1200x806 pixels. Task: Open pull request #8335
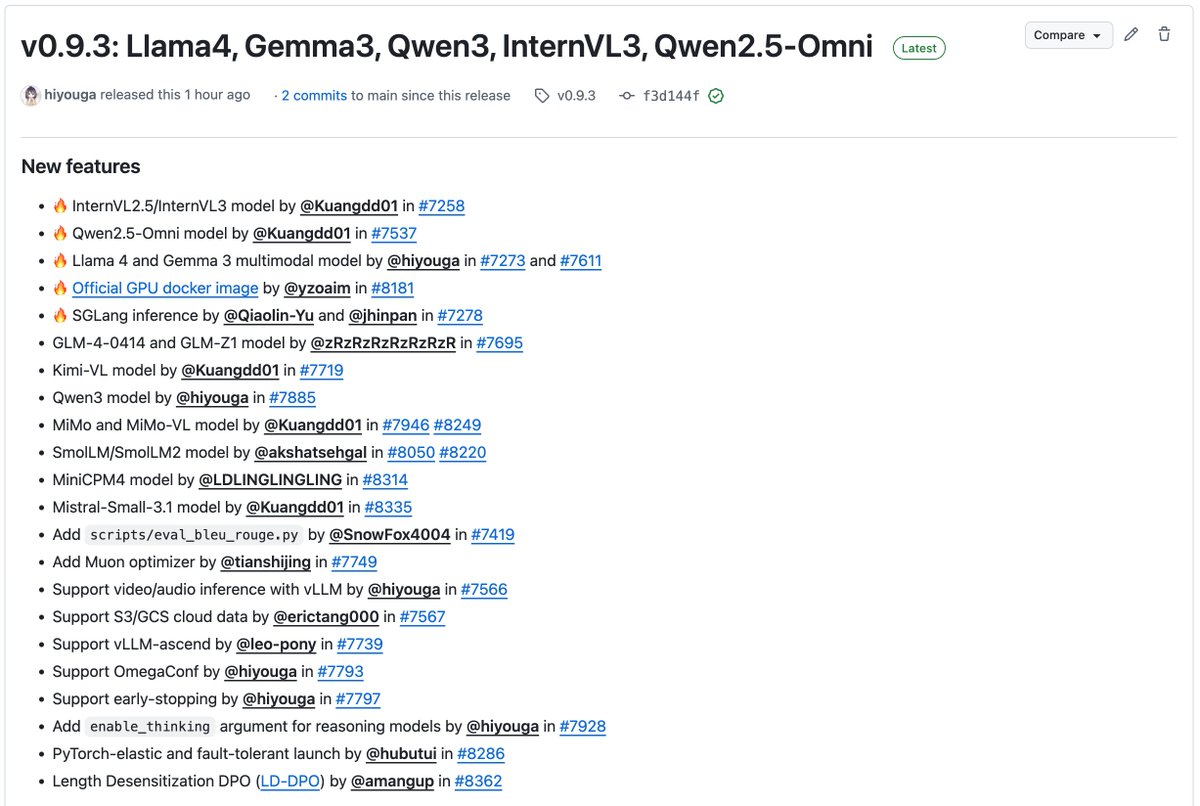pos(388,507)
